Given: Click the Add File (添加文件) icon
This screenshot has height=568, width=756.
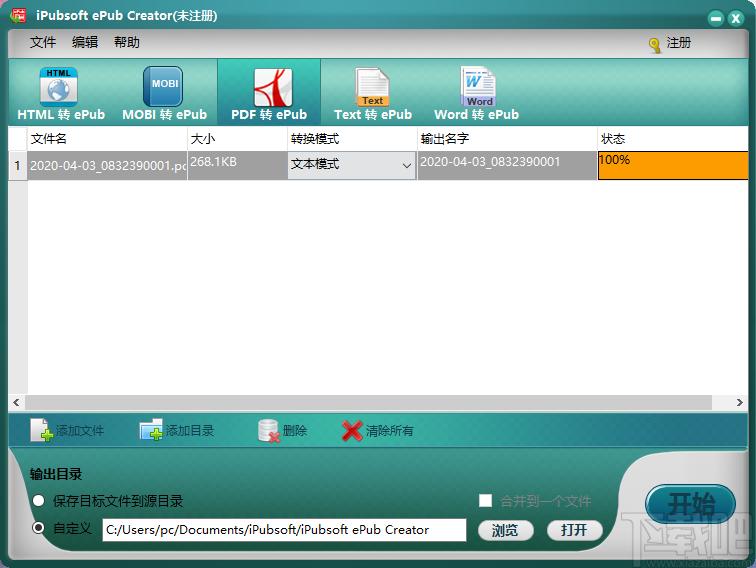Looking at the screenshot, I should (x=42, y=431).
